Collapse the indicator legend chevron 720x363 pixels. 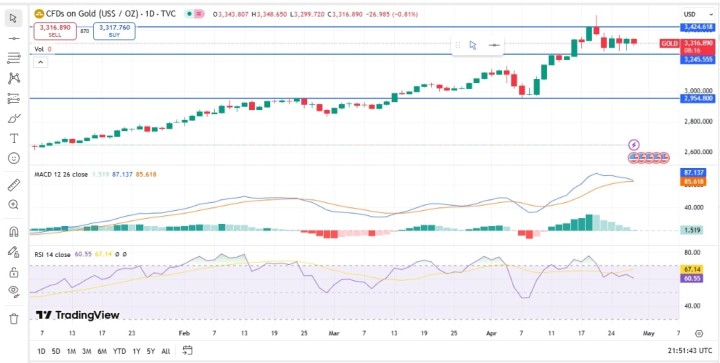click(x=40, y=62)
